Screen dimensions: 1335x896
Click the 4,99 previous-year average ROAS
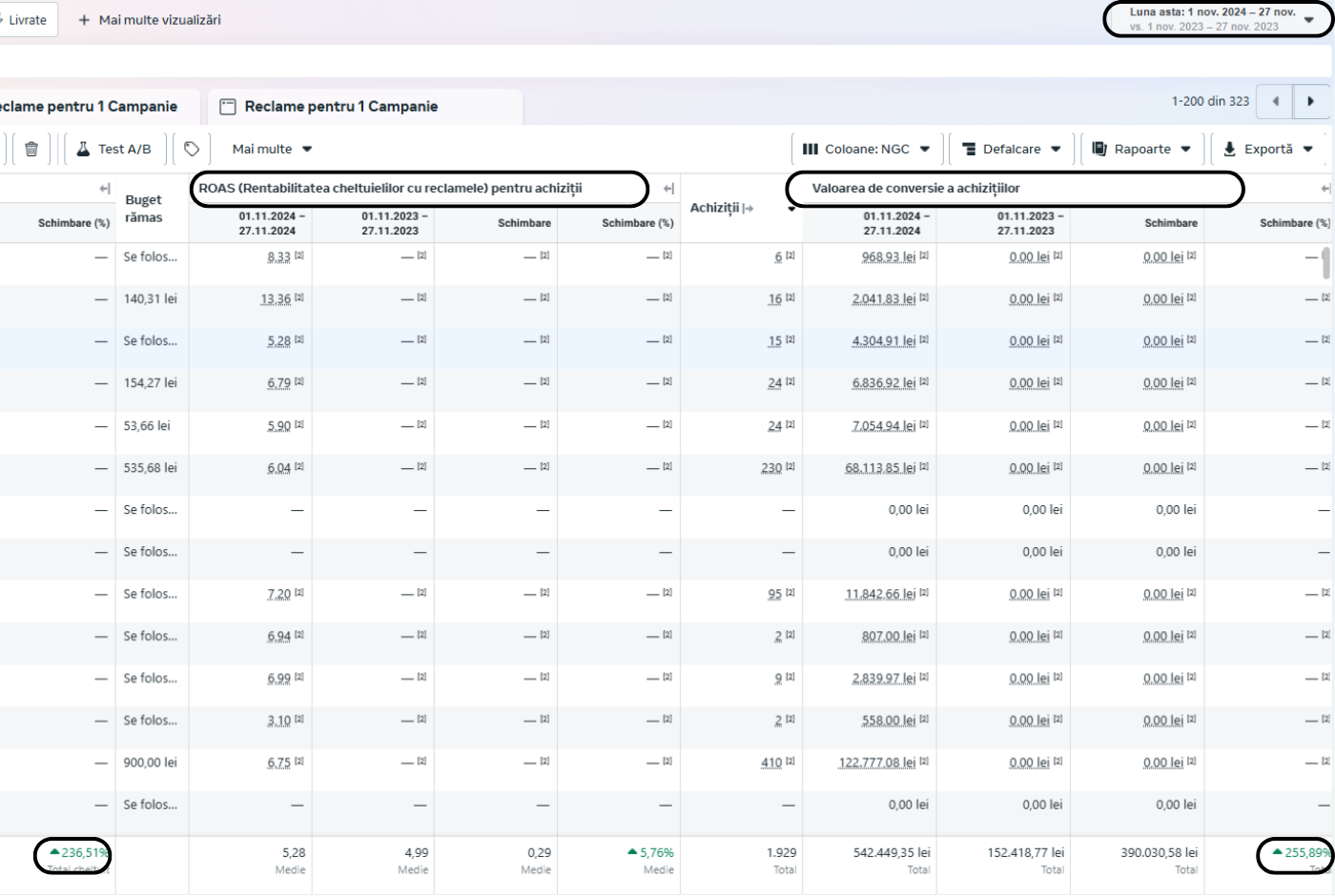417,853
